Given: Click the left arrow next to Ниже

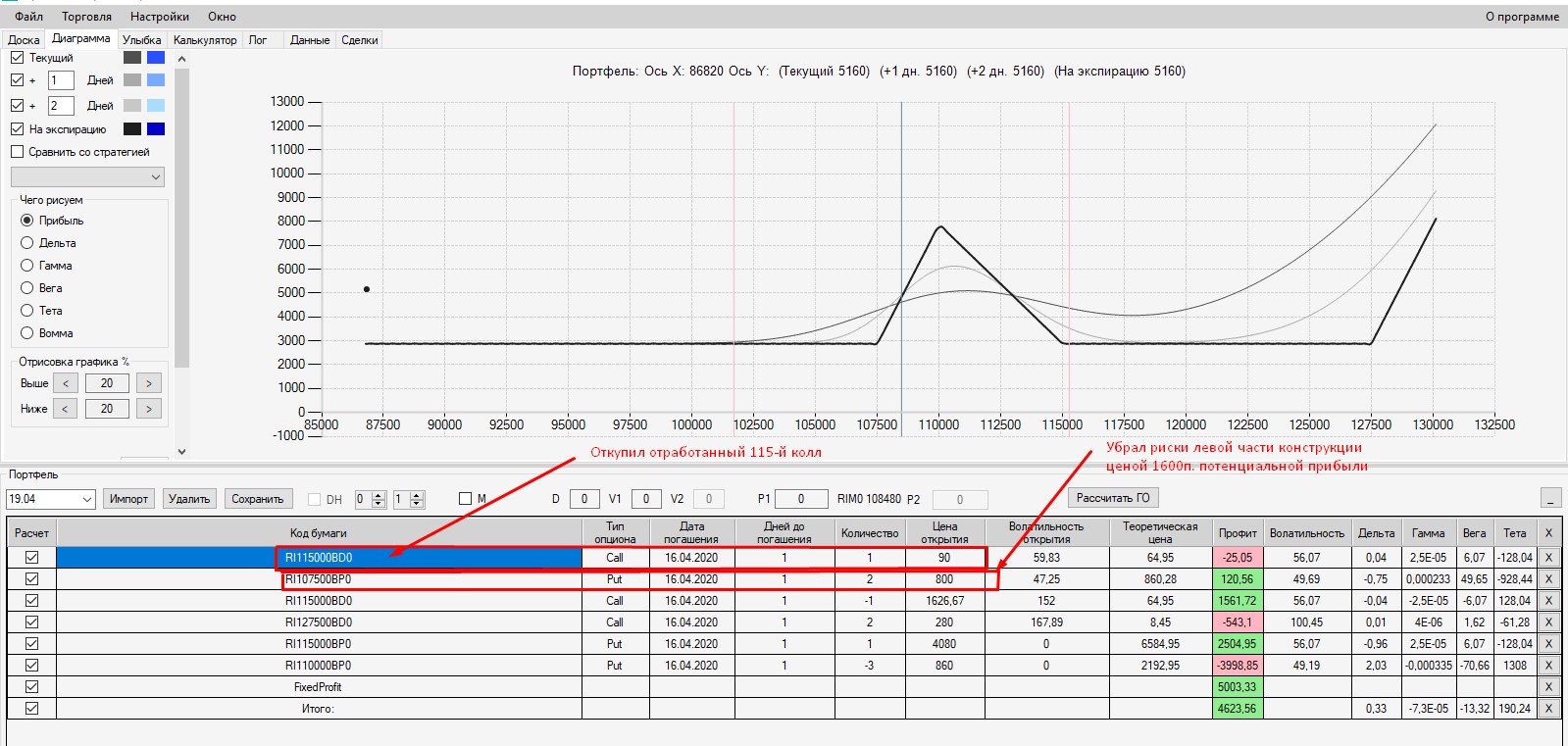Looking at the screenshot, I should tap(65, 409).
